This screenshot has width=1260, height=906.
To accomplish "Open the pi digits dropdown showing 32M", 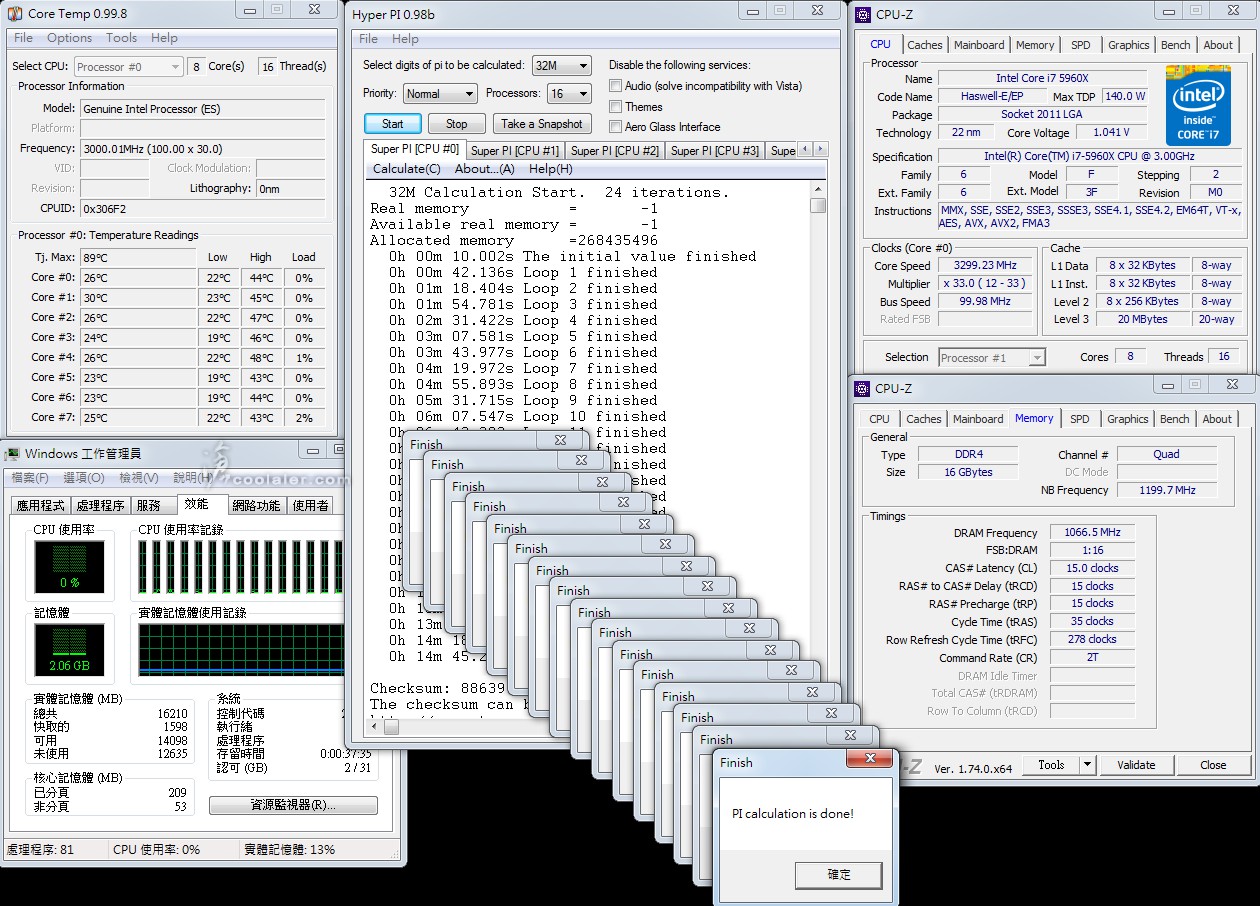I will (x=560, y=66).
